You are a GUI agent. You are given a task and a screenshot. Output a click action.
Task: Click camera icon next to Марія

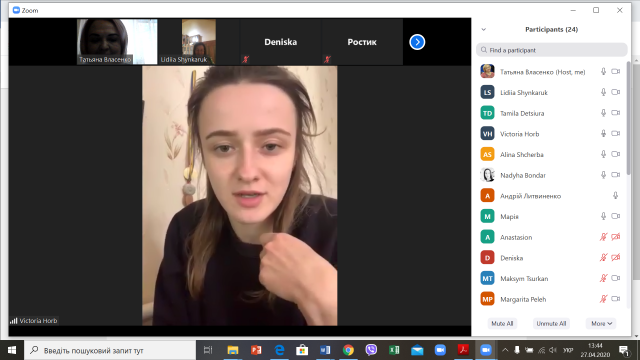point(616,216)
